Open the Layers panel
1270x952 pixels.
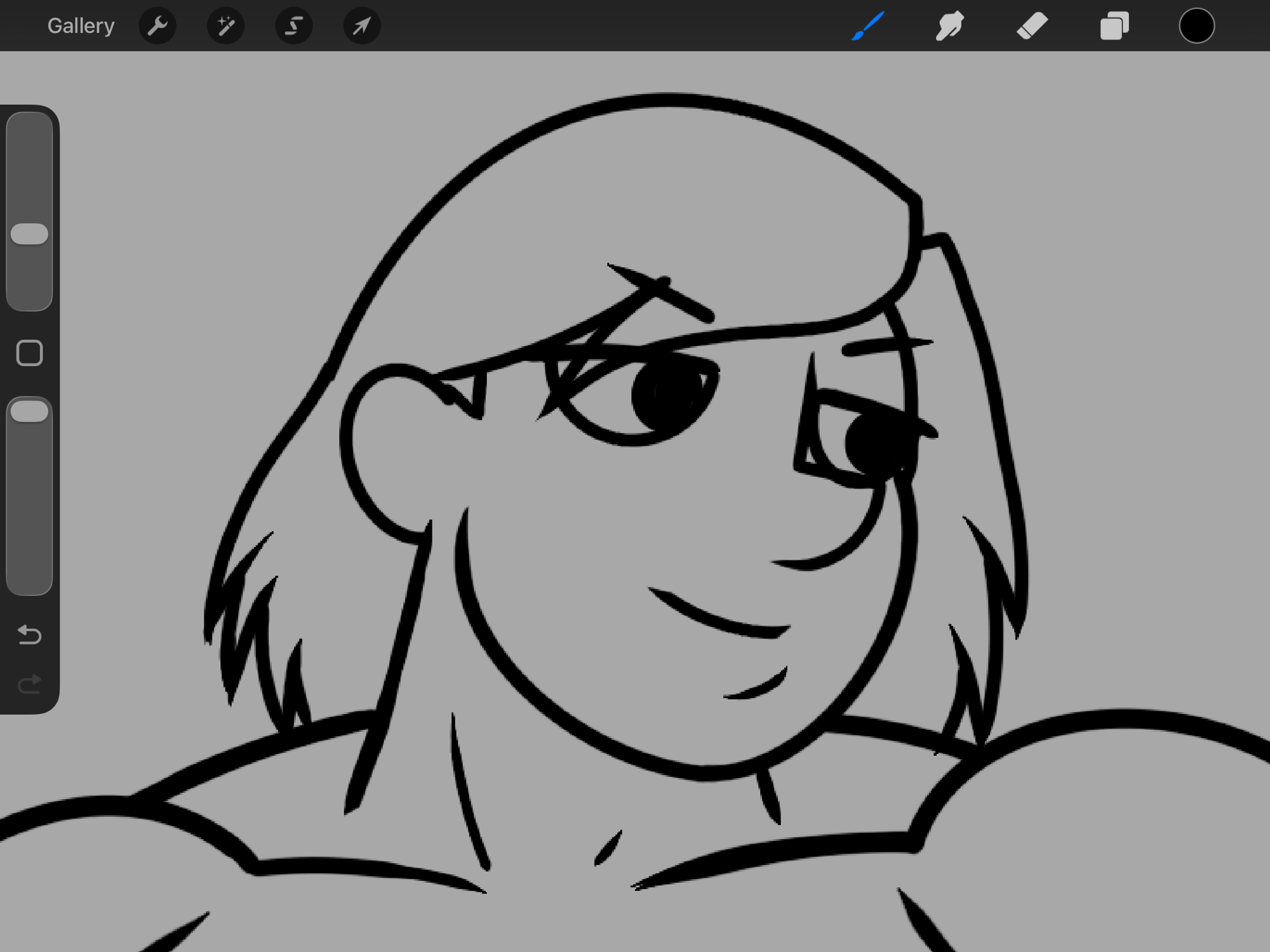click(x=1114, y=26)
